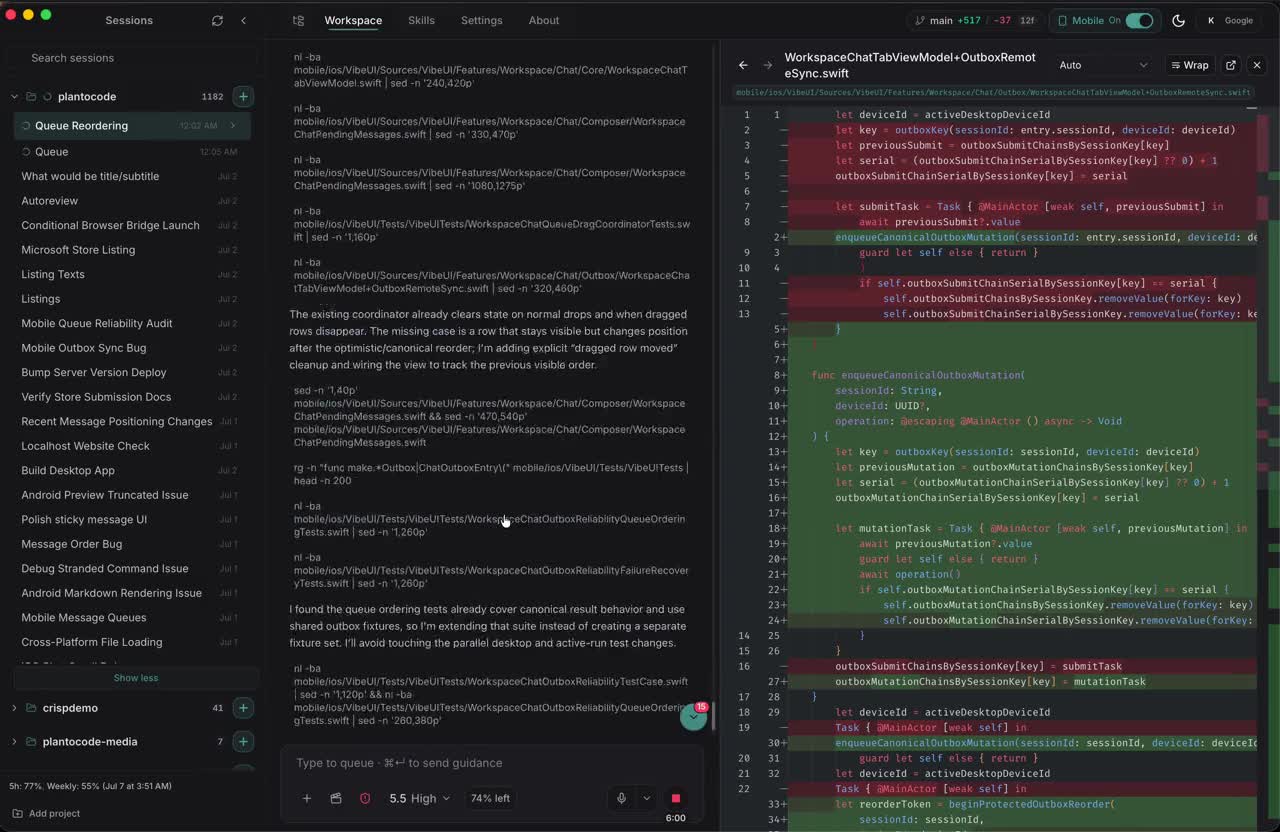Open the Auto language dropdown
Image resolution: width=1280 pixels, height=832 pixels.
point(1104,65)
